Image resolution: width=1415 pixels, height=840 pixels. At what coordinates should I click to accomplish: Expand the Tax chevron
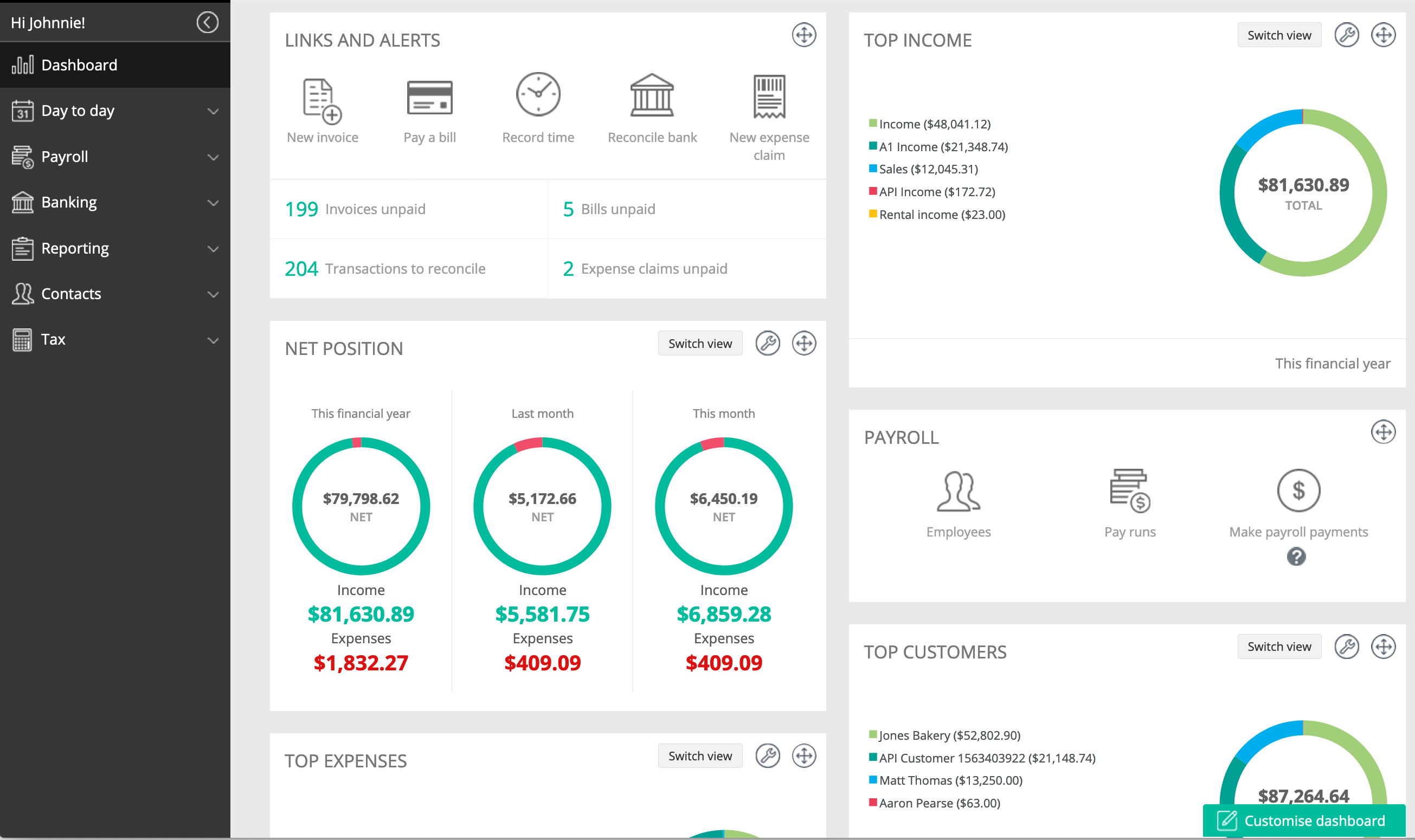tap(213, 340)
